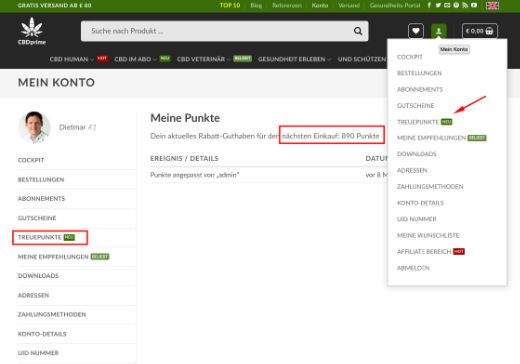Click Dietmar's profile photo

tap(34, 127)
